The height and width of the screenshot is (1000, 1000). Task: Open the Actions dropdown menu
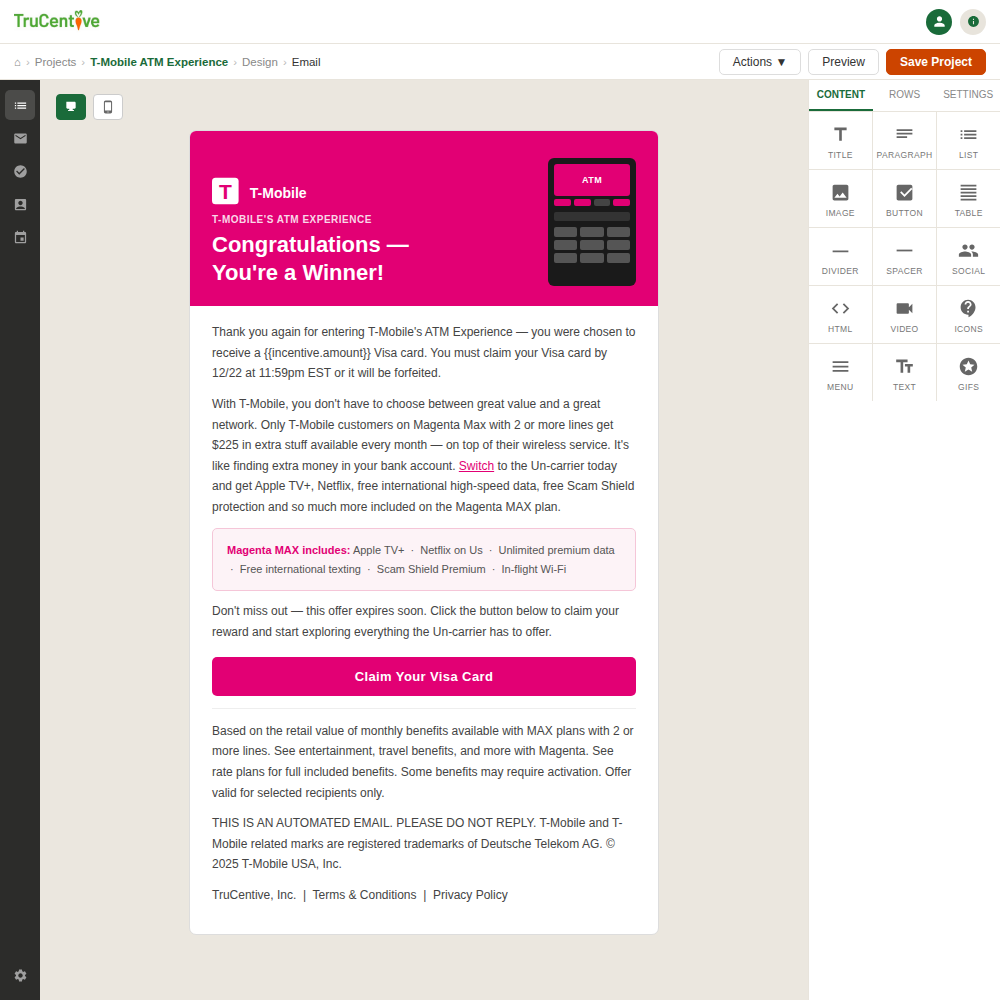(x=759, y=62)
